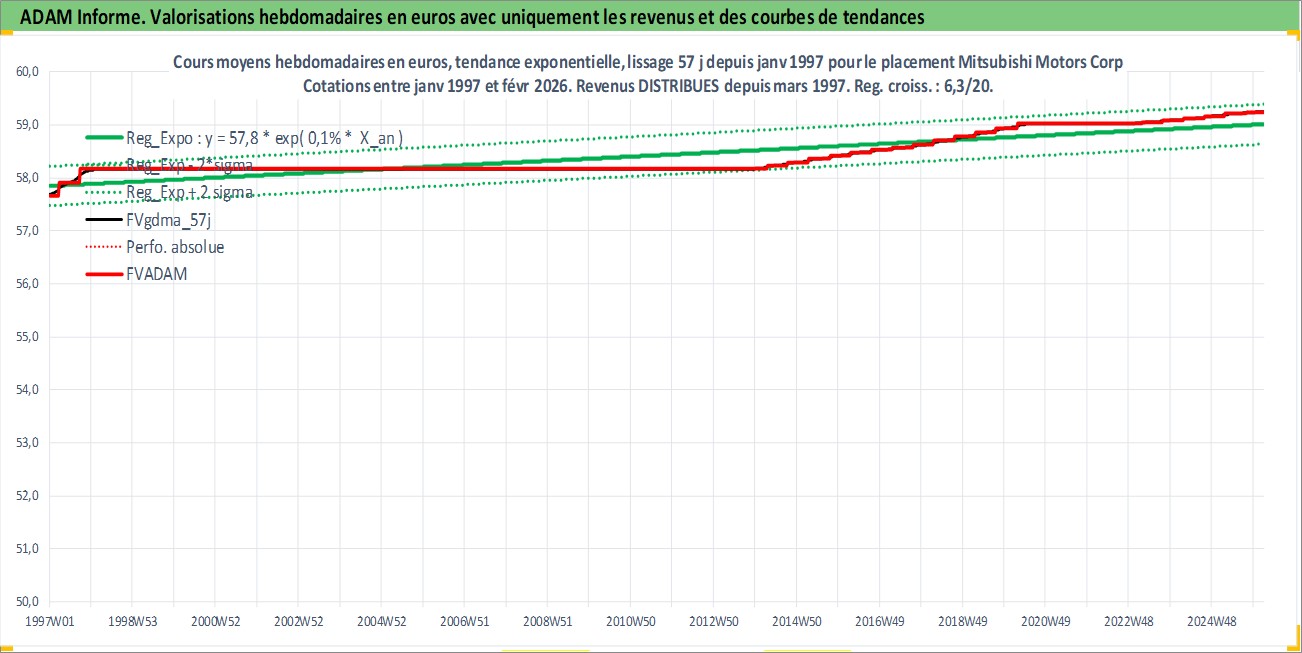The width and height of the screenshot is (1302, 653).
Task: Select the subtitle line 'Cotations entre janv 1997 et févr 2026'
Action: 648,86
